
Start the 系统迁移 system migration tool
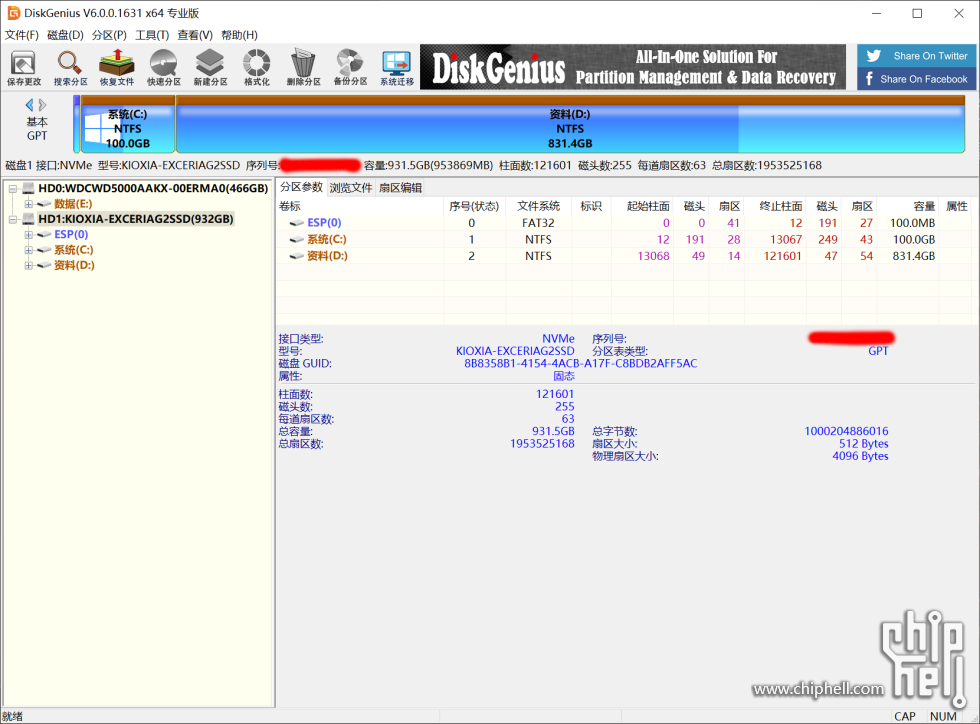point(396,68)
